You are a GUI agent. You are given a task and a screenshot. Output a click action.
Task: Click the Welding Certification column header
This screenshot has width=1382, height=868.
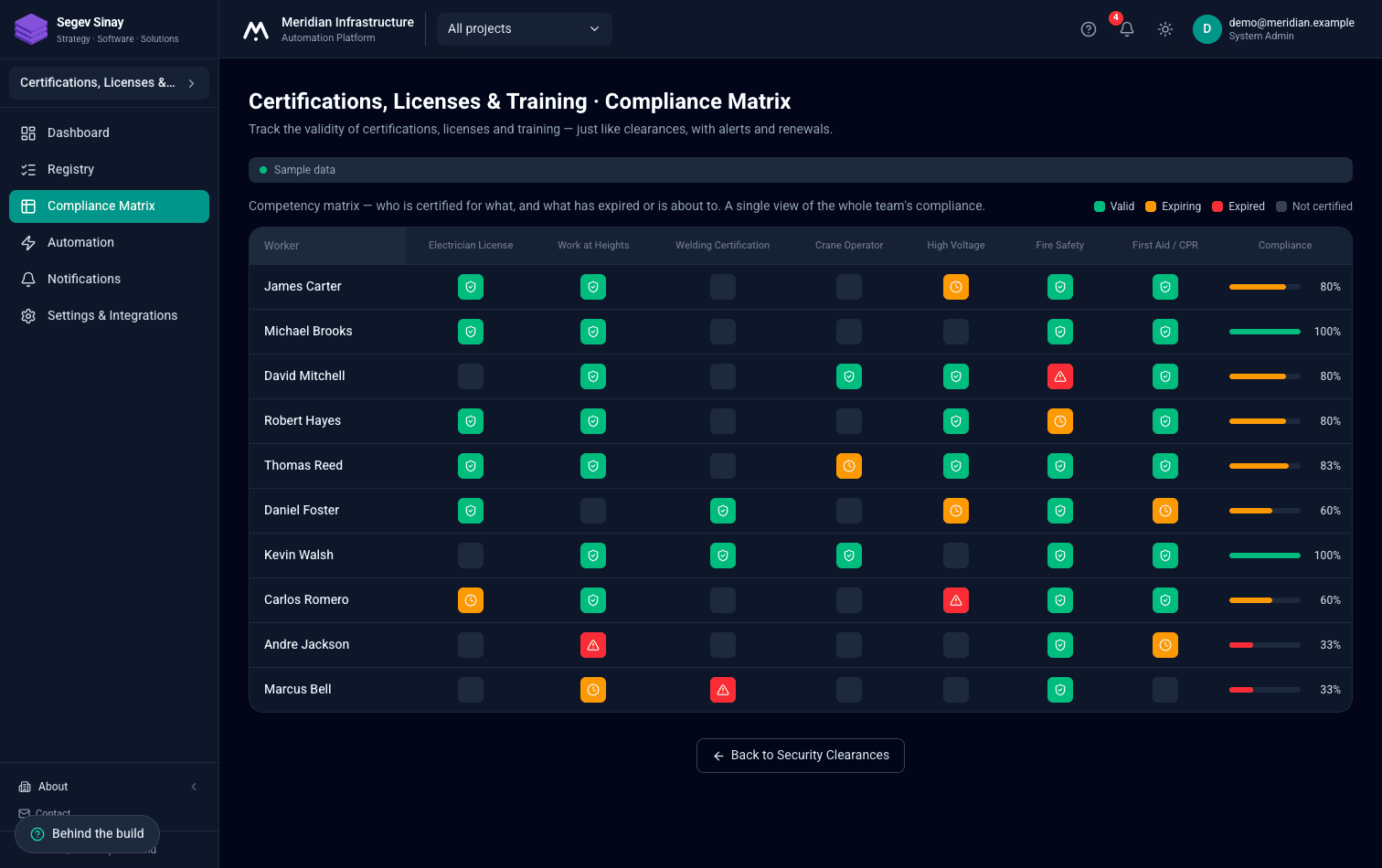[x=723, y=246]
